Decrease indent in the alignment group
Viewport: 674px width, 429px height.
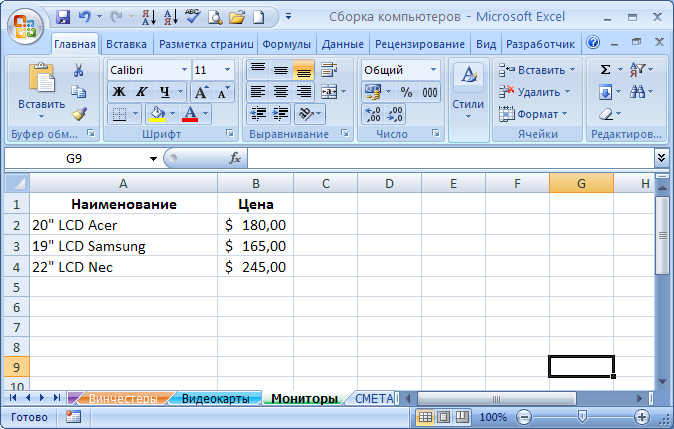(258, 114)
